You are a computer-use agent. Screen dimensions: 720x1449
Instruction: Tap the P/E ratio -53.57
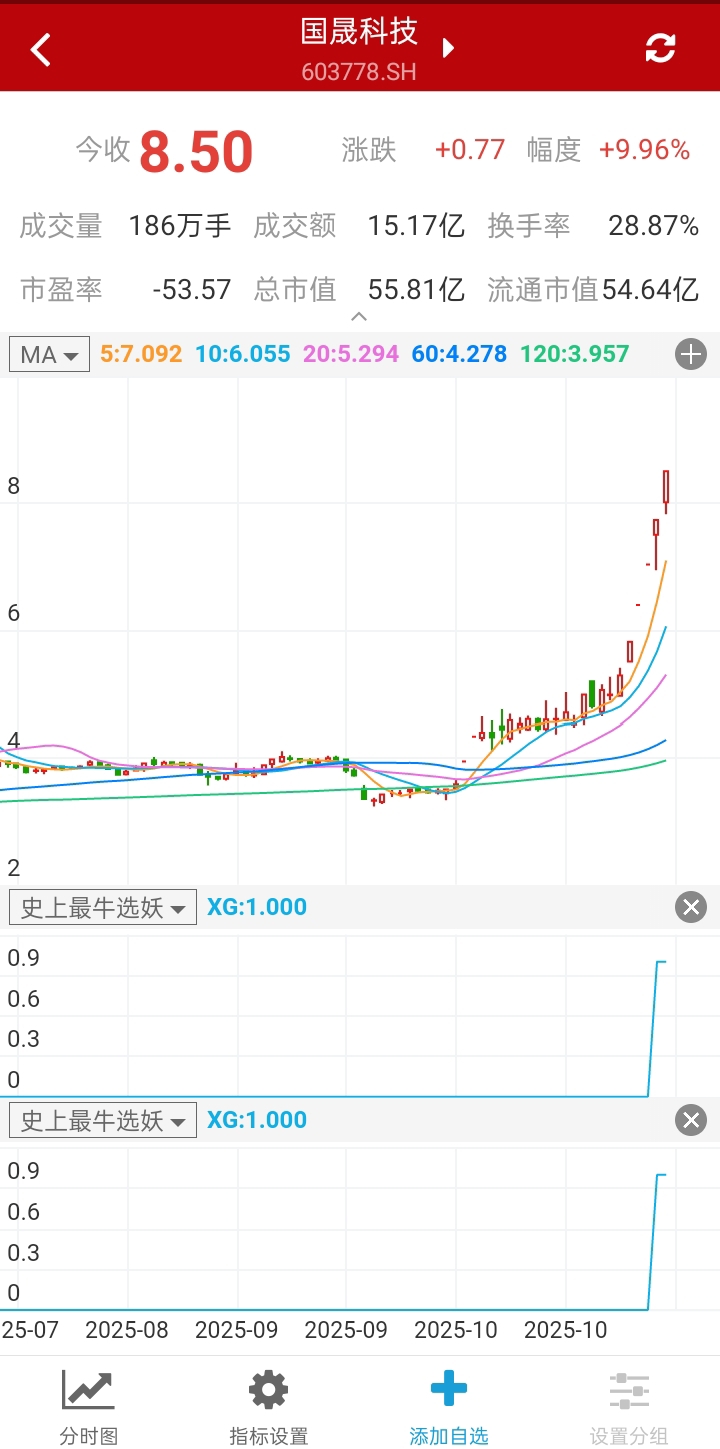coord(192,290)
